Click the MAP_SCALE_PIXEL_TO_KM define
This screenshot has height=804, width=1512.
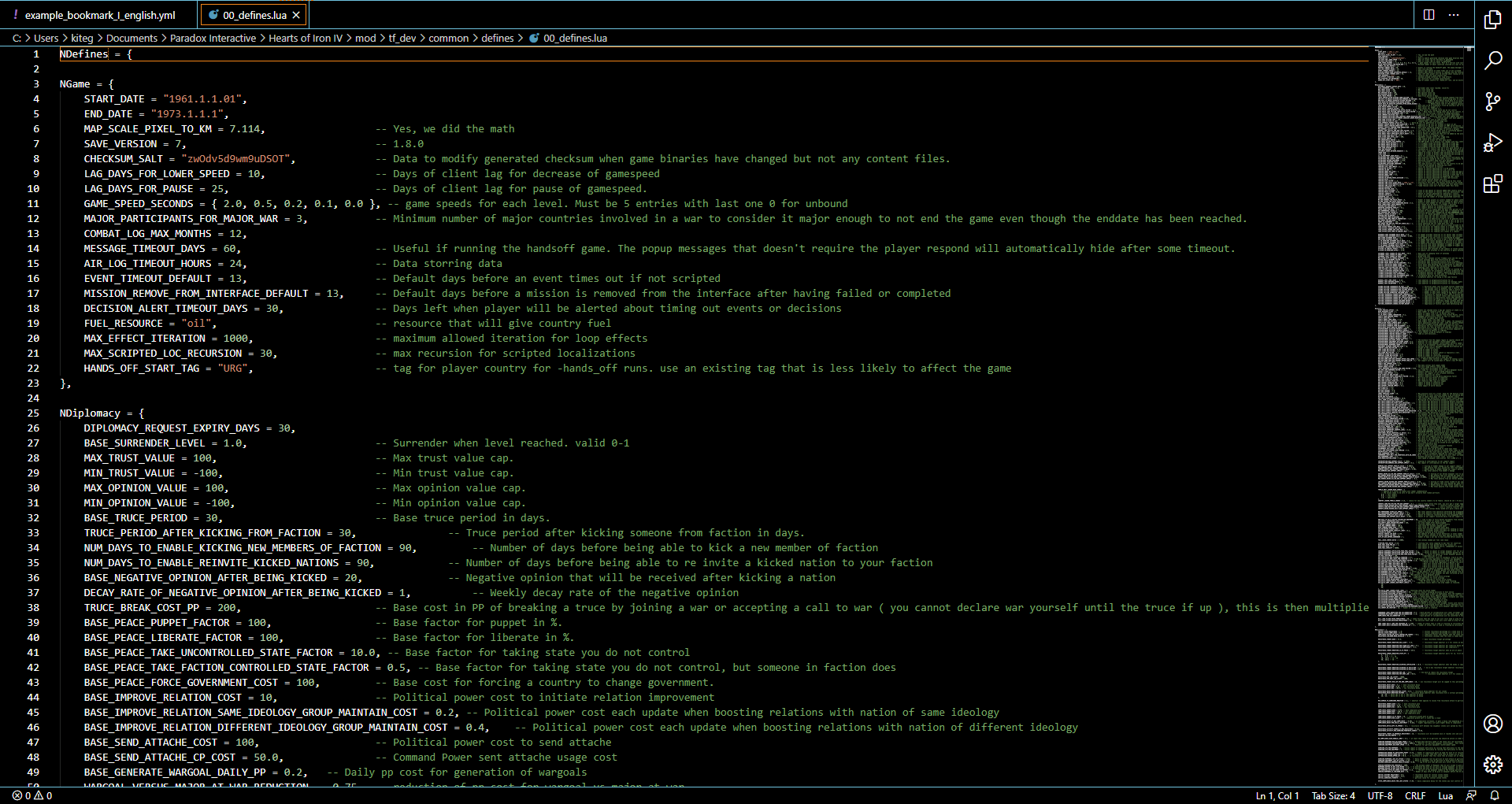[x=148, y=129]
